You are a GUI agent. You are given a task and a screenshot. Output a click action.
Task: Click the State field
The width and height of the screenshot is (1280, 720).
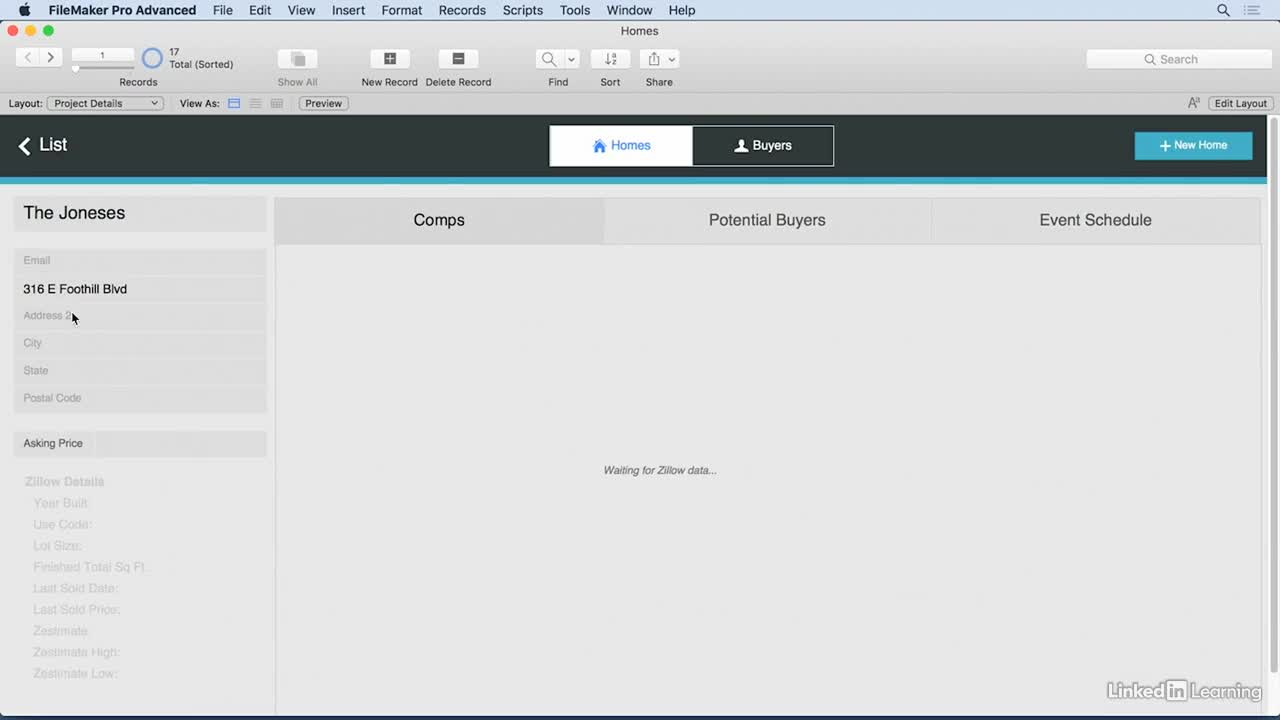140,370
